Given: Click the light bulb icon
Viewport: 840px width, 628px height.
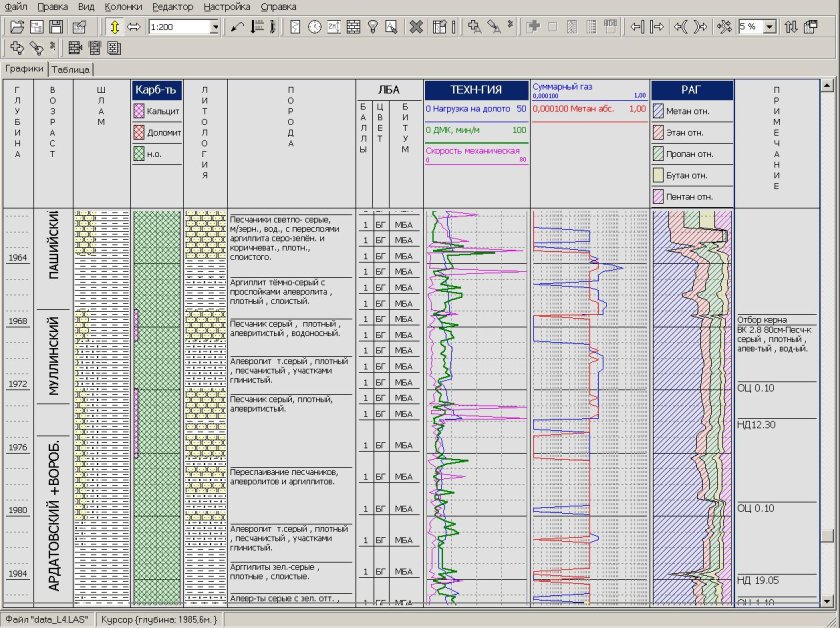Looking at the screenshot, I should [372, 28].
